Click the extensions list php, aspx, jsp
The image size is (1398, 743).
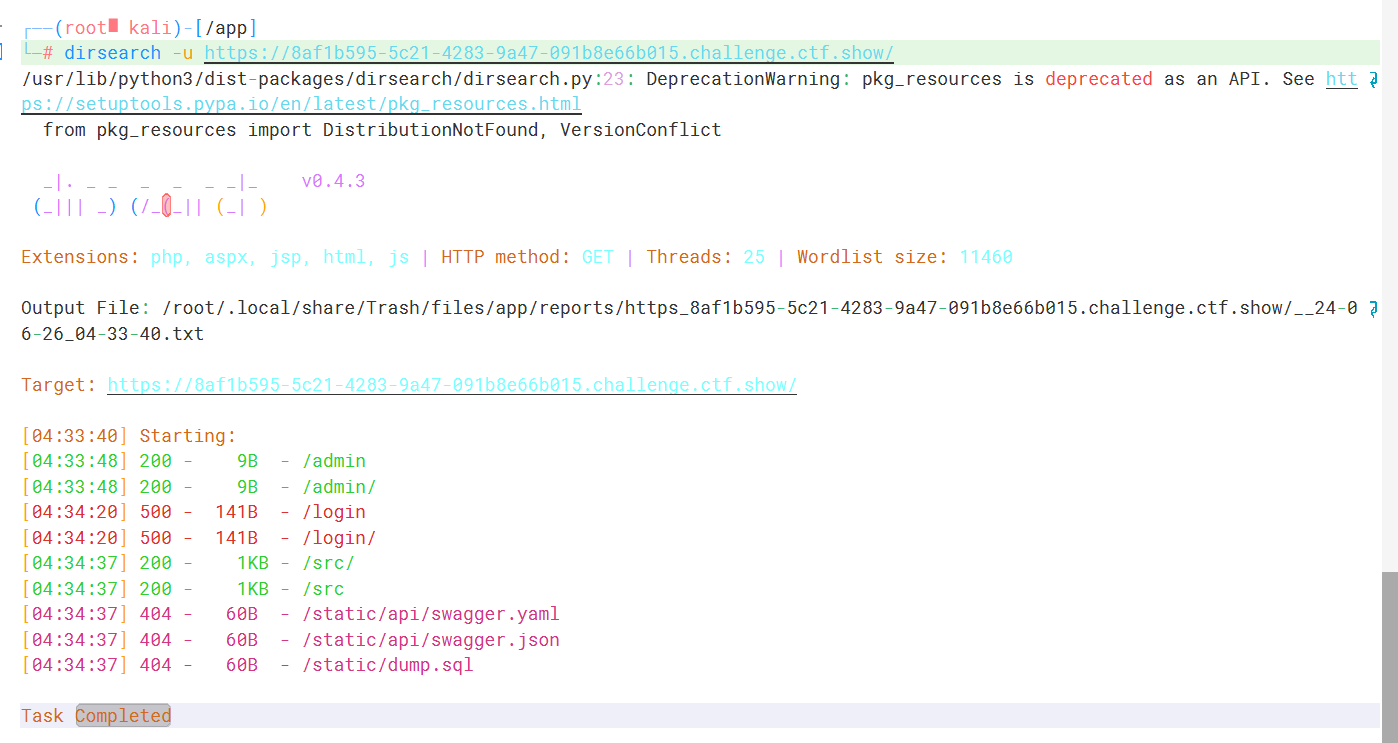click(280, 257)
